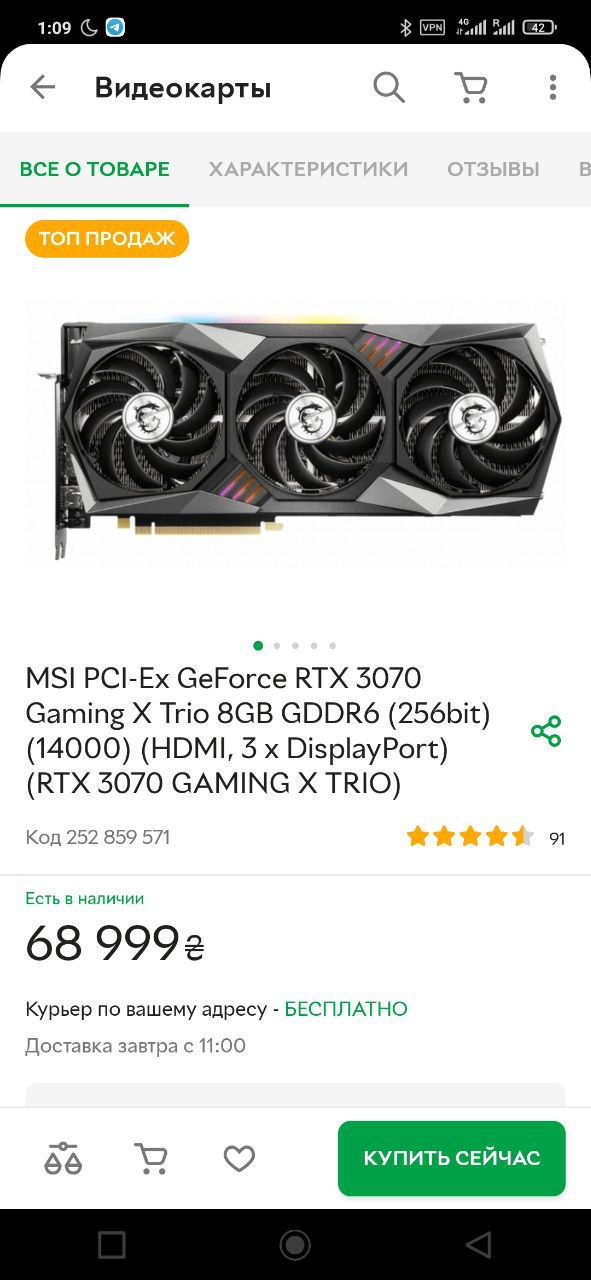The width and height of the screenshot is (591, 1280).
Task: Tap the Купить сейчас button
Action: [x=452, y=1158]
